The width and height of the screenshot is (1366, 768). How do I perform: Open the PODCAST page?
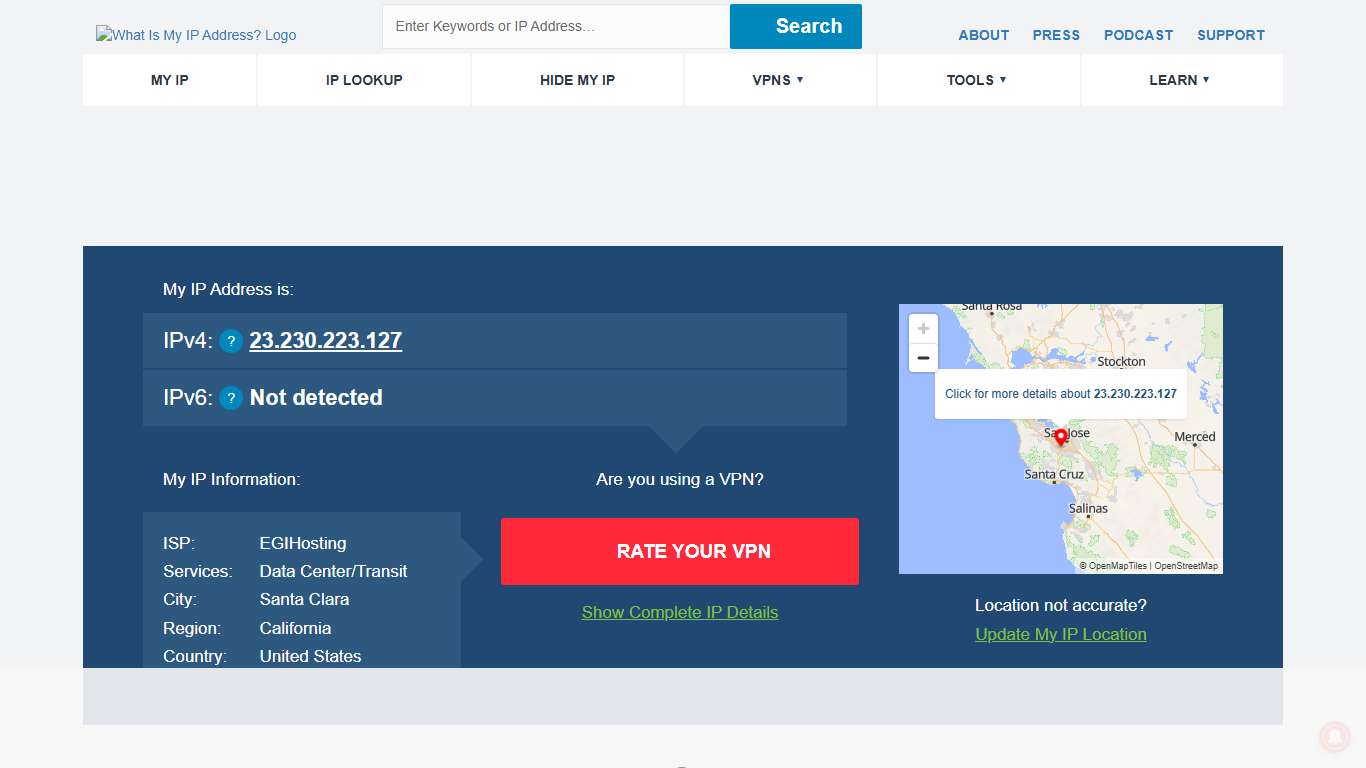[1138, 35]
